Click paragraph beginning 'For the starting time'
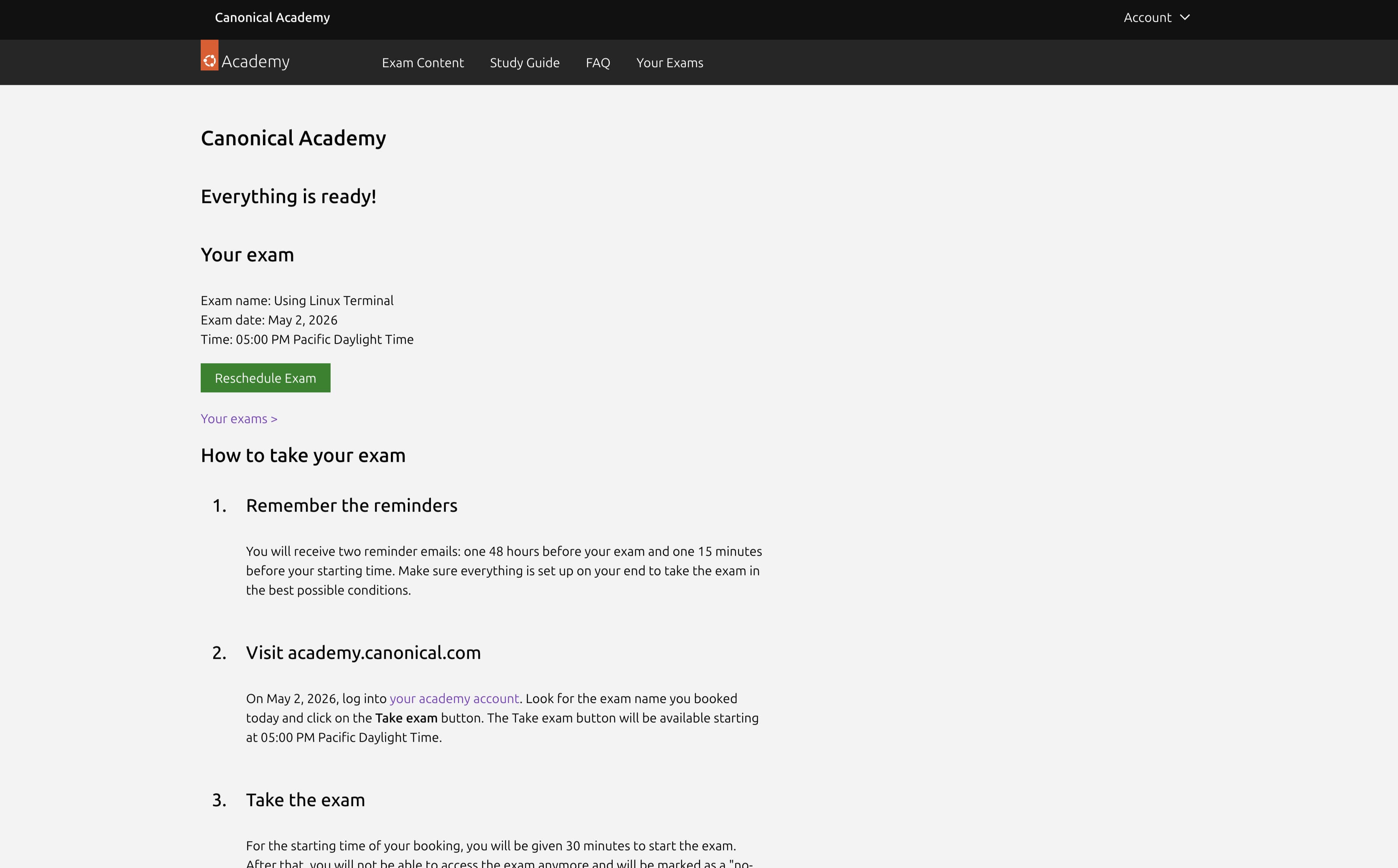1398x868 pixels. tap(499, 854)
